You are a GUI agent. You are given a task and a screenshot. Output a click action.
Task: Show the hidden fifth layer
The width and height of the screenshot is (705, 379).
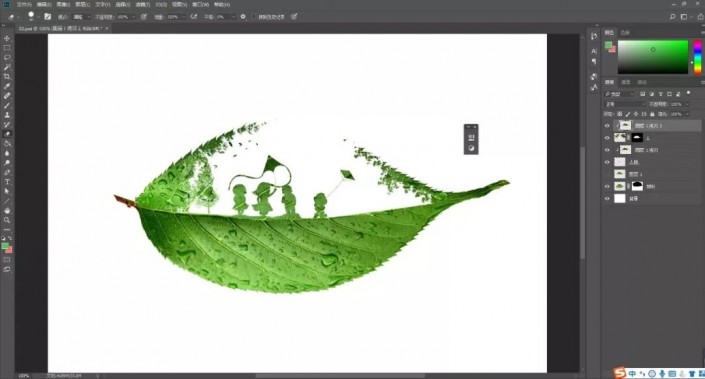[607, 174]
